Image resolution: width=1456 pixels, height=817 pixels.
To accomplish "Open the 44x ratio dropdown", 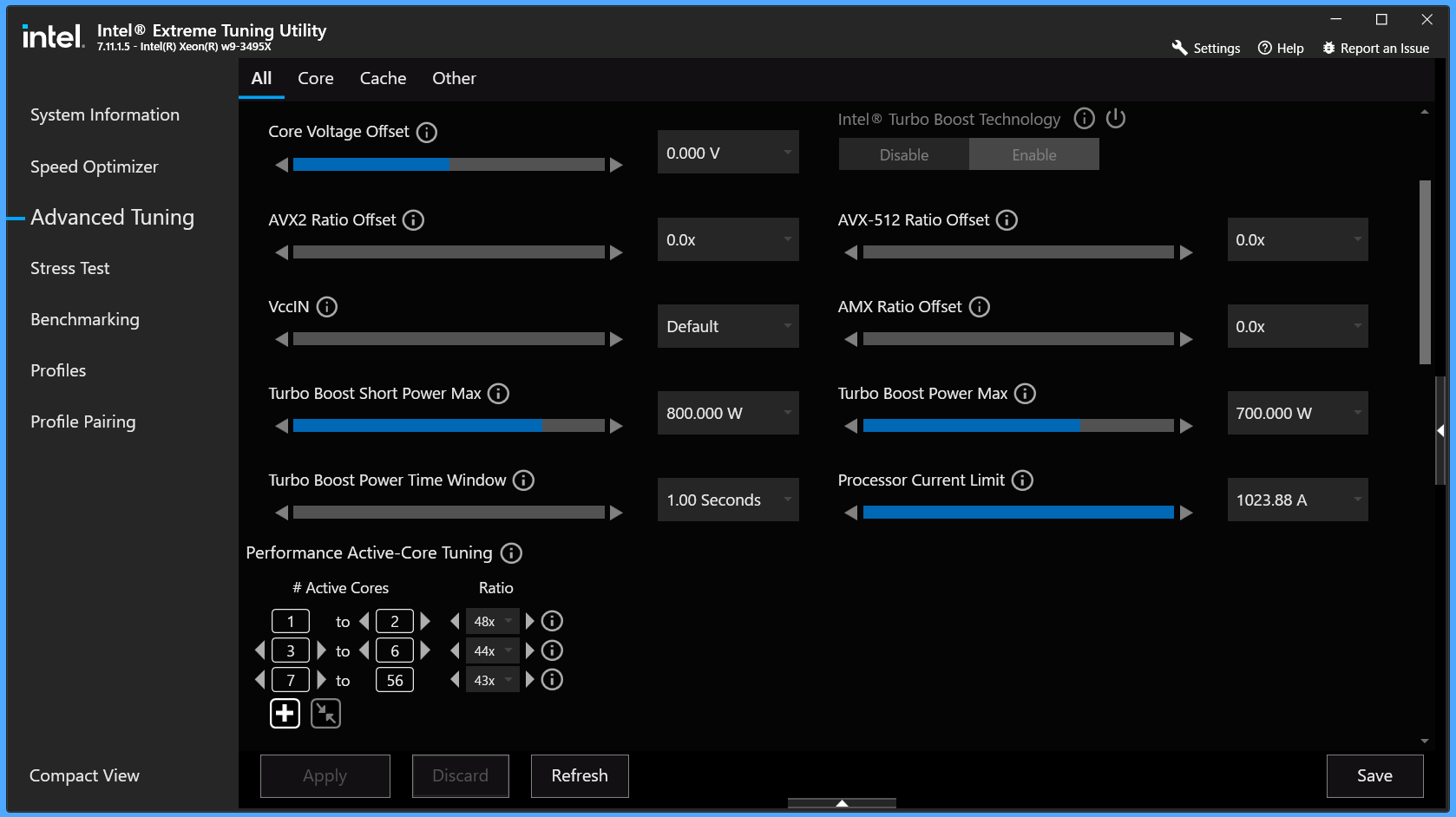I will click(493, 650).
